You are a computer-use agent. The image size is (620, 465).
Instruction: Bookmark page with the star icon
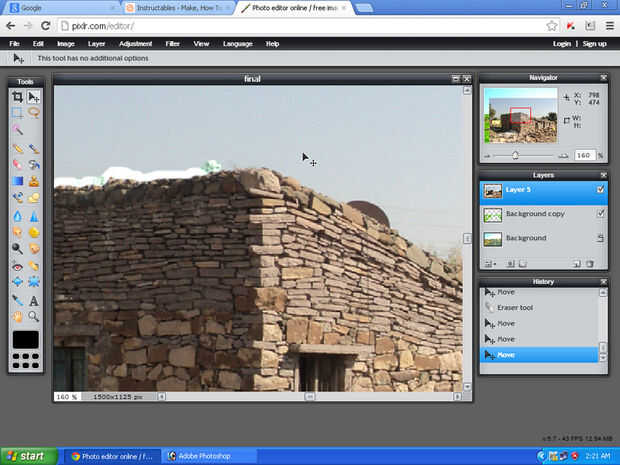552,26
